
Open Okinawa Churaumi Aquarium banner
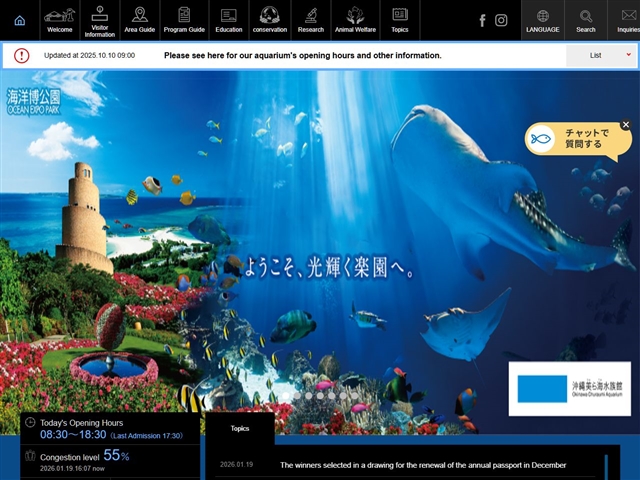tap(569, 389)
